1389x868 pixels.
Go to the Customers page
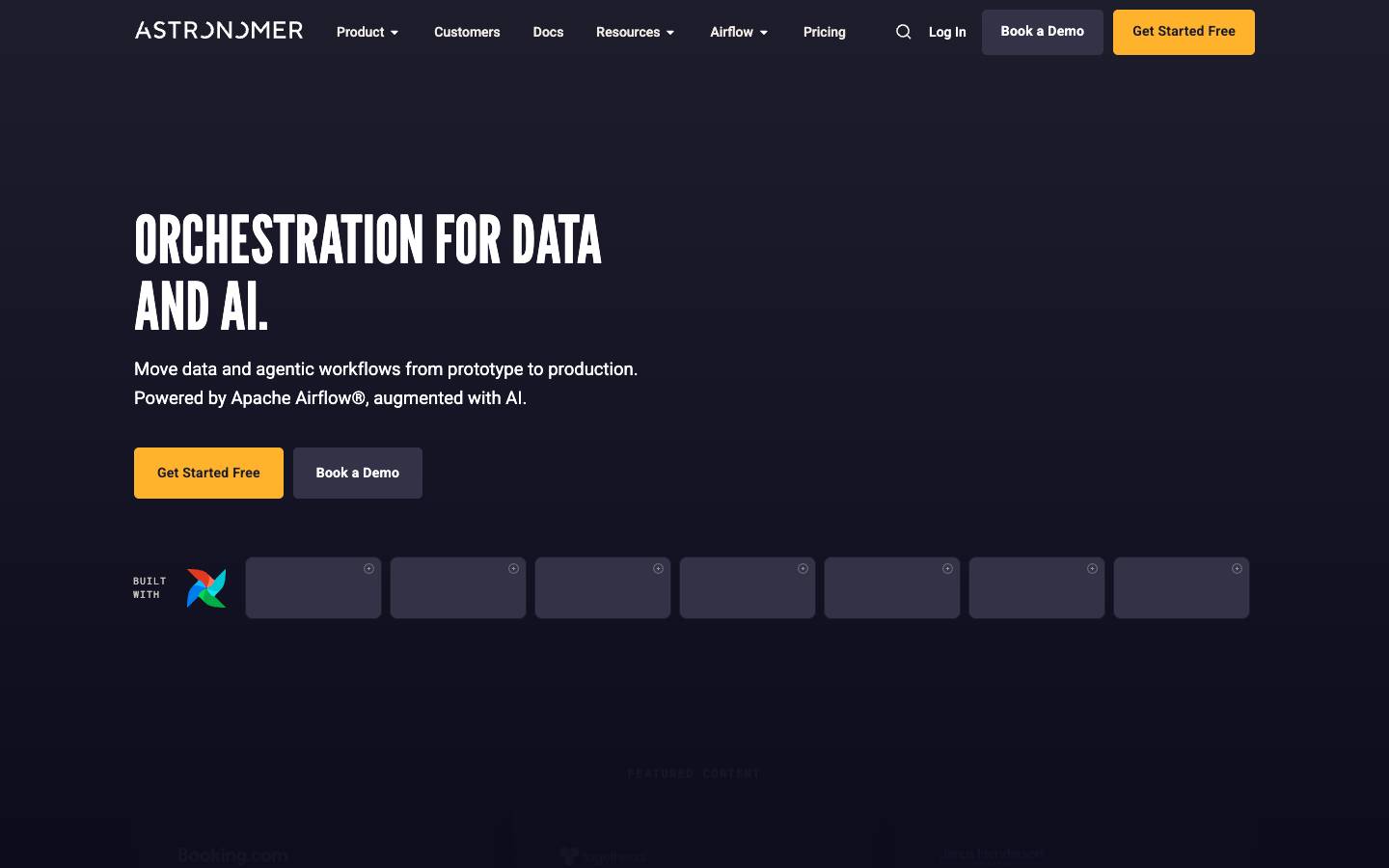[467, 32]
